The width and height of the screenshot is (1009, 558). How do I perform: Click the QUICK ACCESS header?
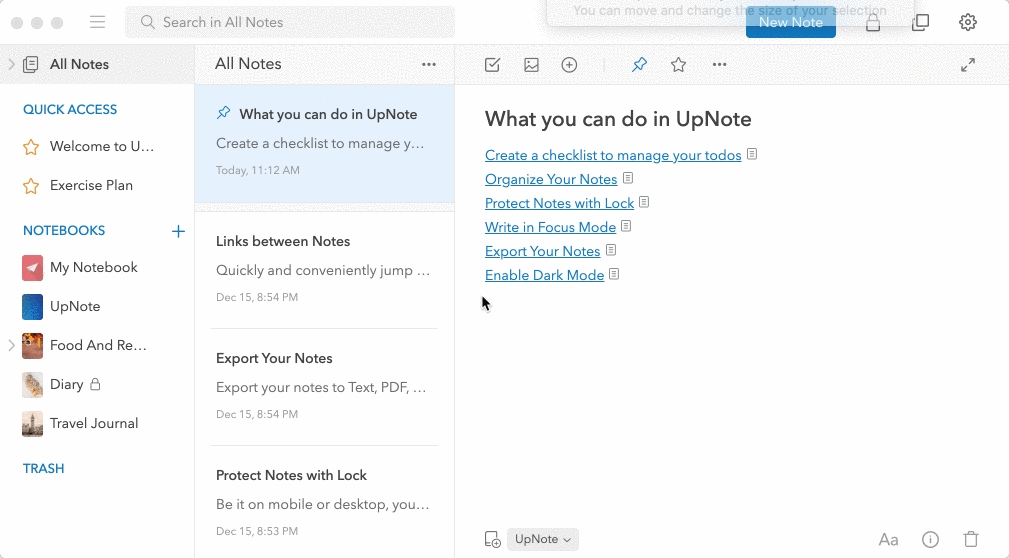70,109
